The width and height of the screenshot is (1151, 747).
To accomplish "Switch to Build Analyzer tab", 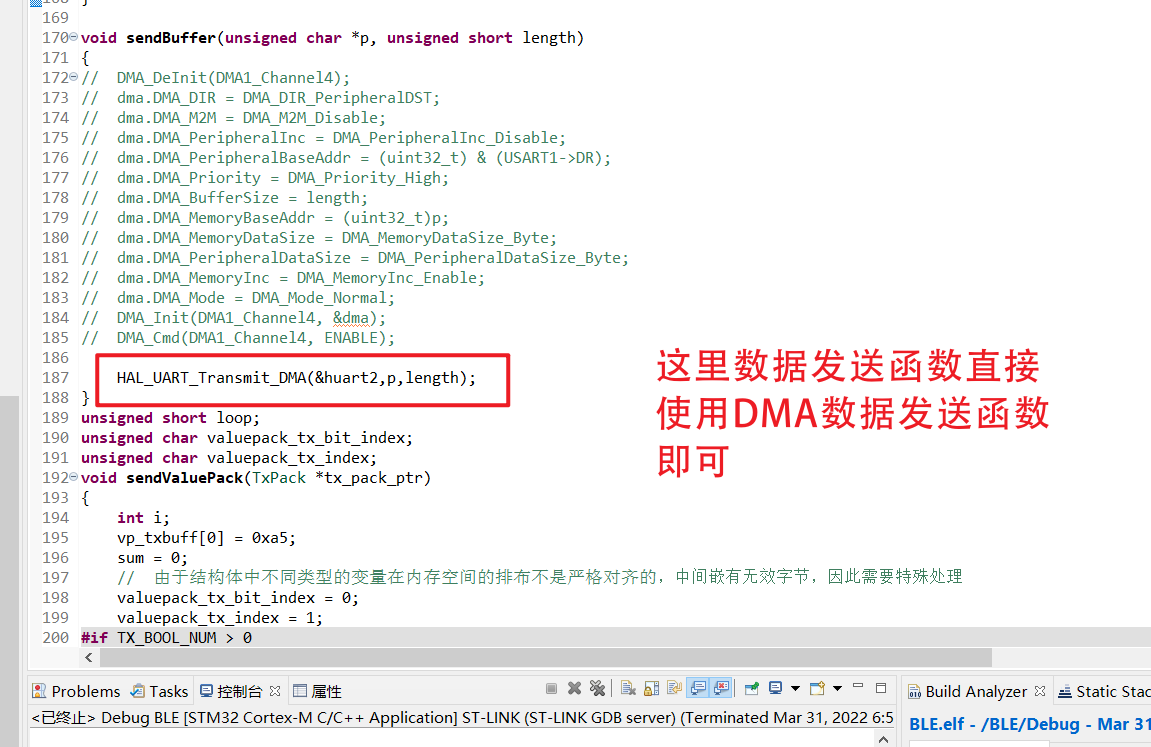I will click(967, 691).
